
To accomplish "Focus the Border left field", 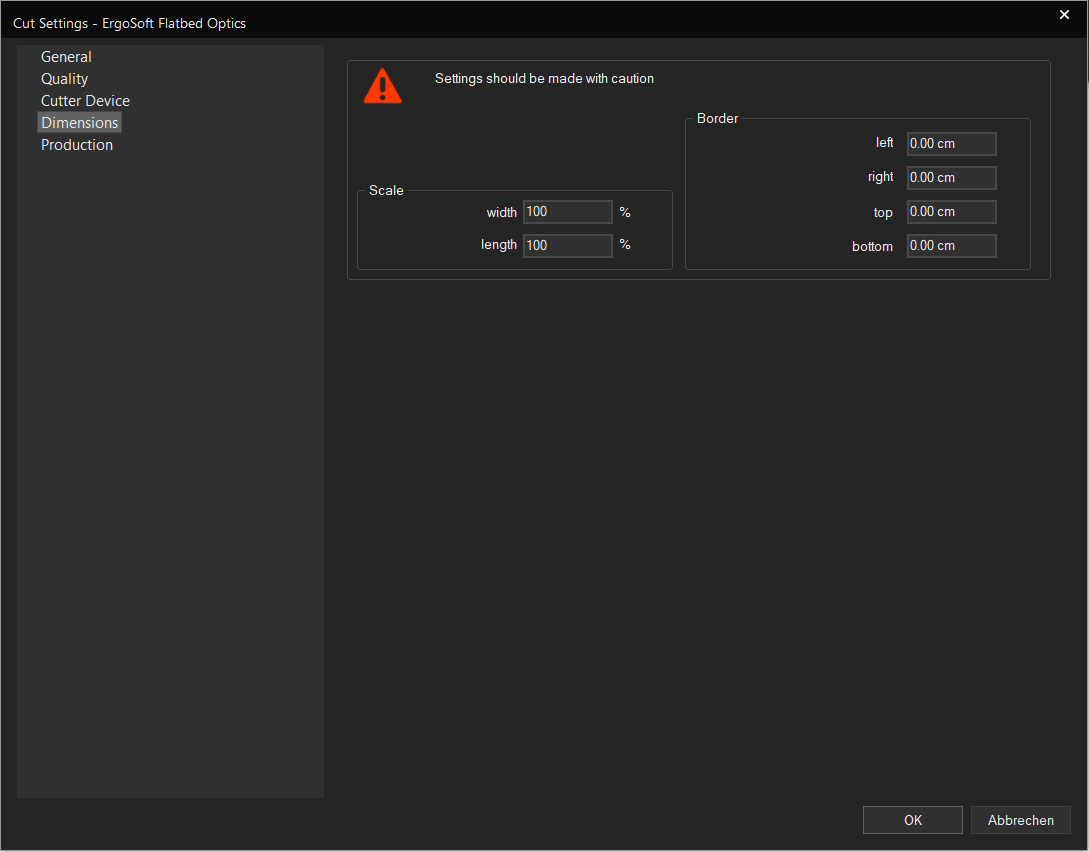I will [x=951, y=144].
